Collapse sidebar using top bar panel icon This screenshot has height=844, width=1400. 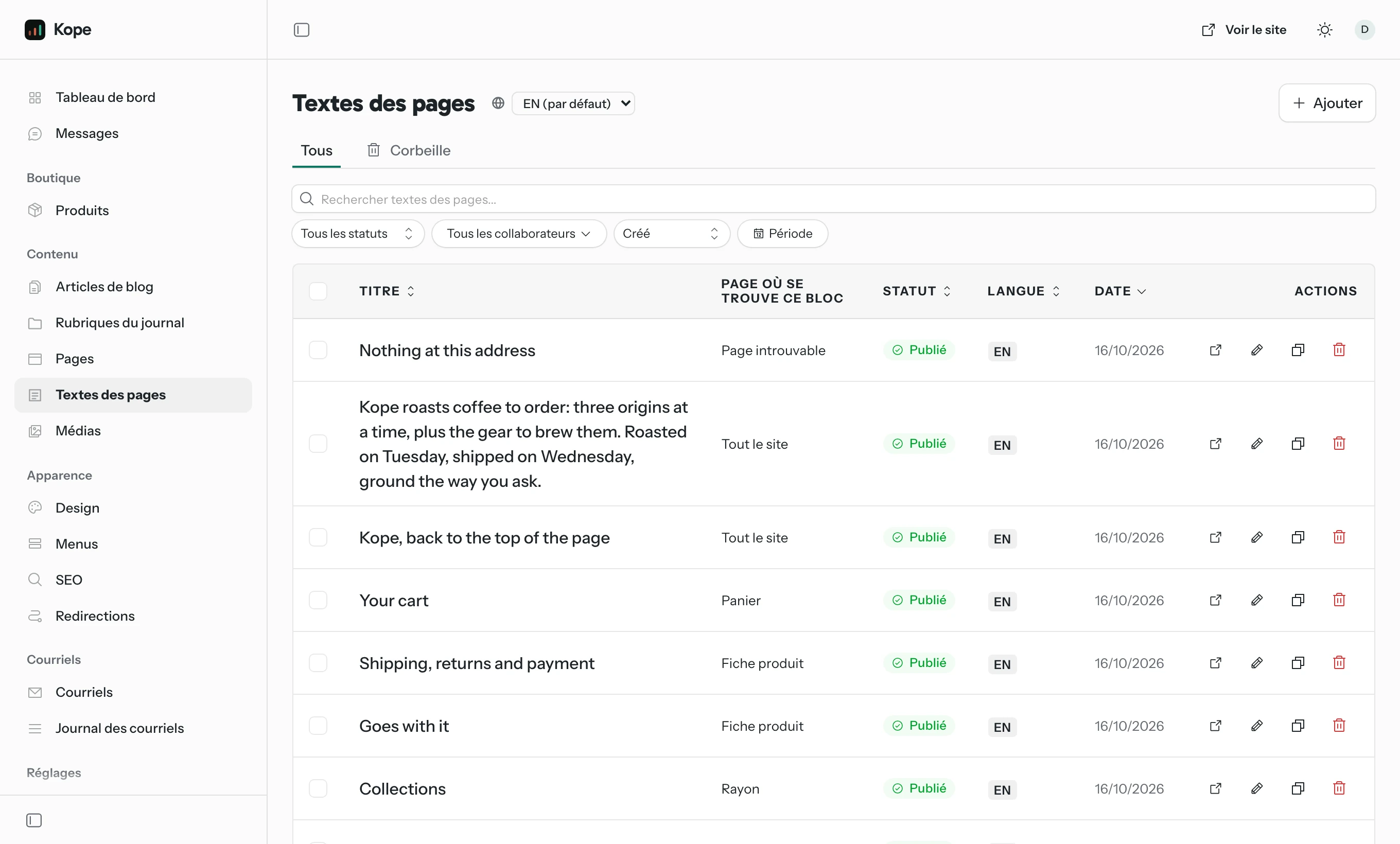301,29
